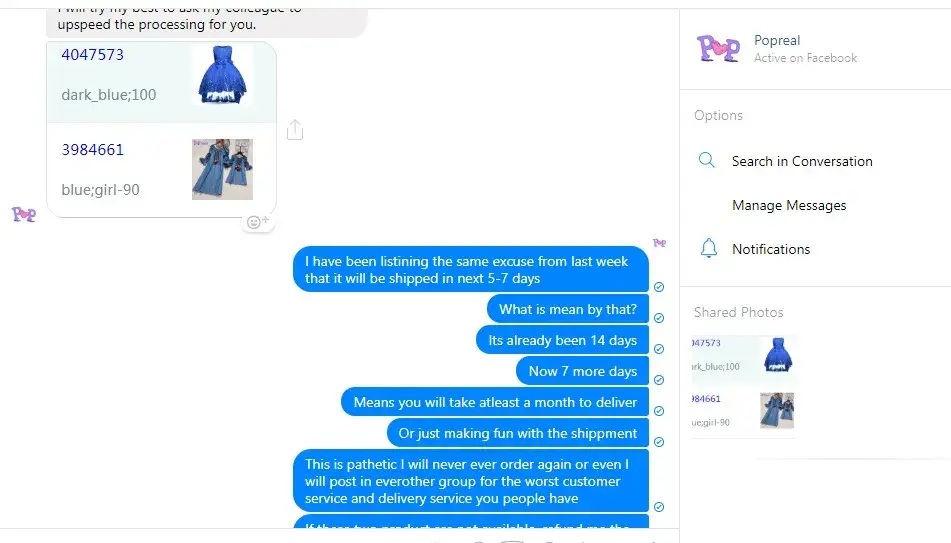Select Search in Conversation option

point(802,161)
